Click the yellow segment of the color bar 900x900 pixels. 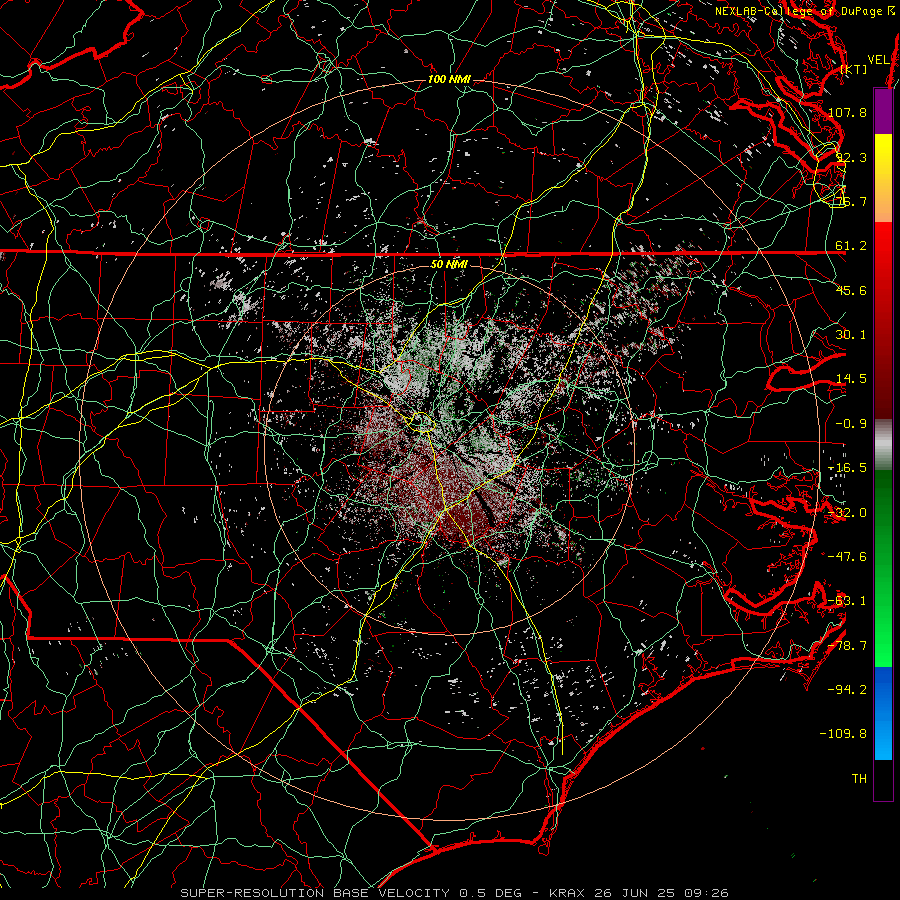[x=883, y=178]
